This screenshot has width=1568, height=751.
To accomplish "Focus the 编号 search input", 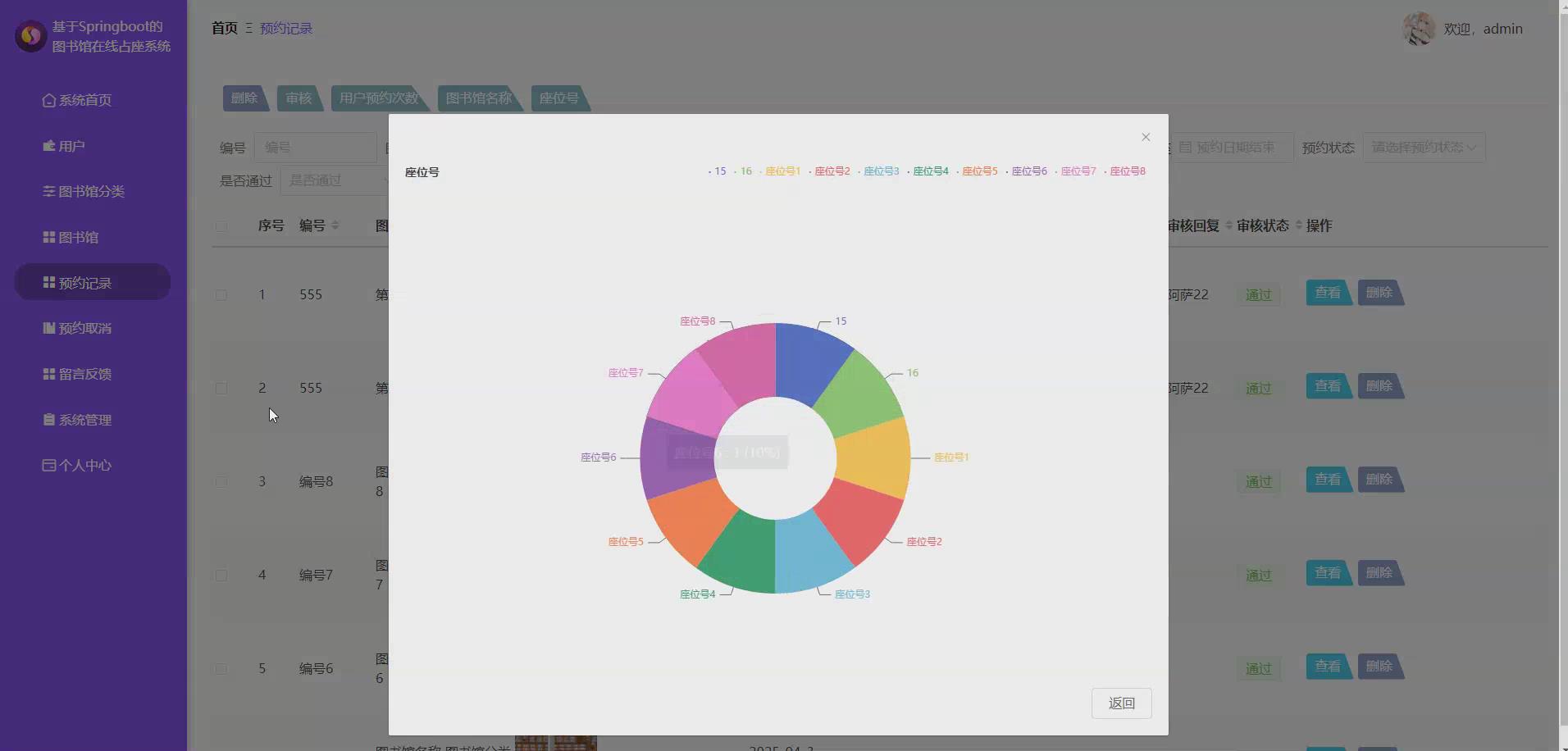I will click(x=316, y=148).
